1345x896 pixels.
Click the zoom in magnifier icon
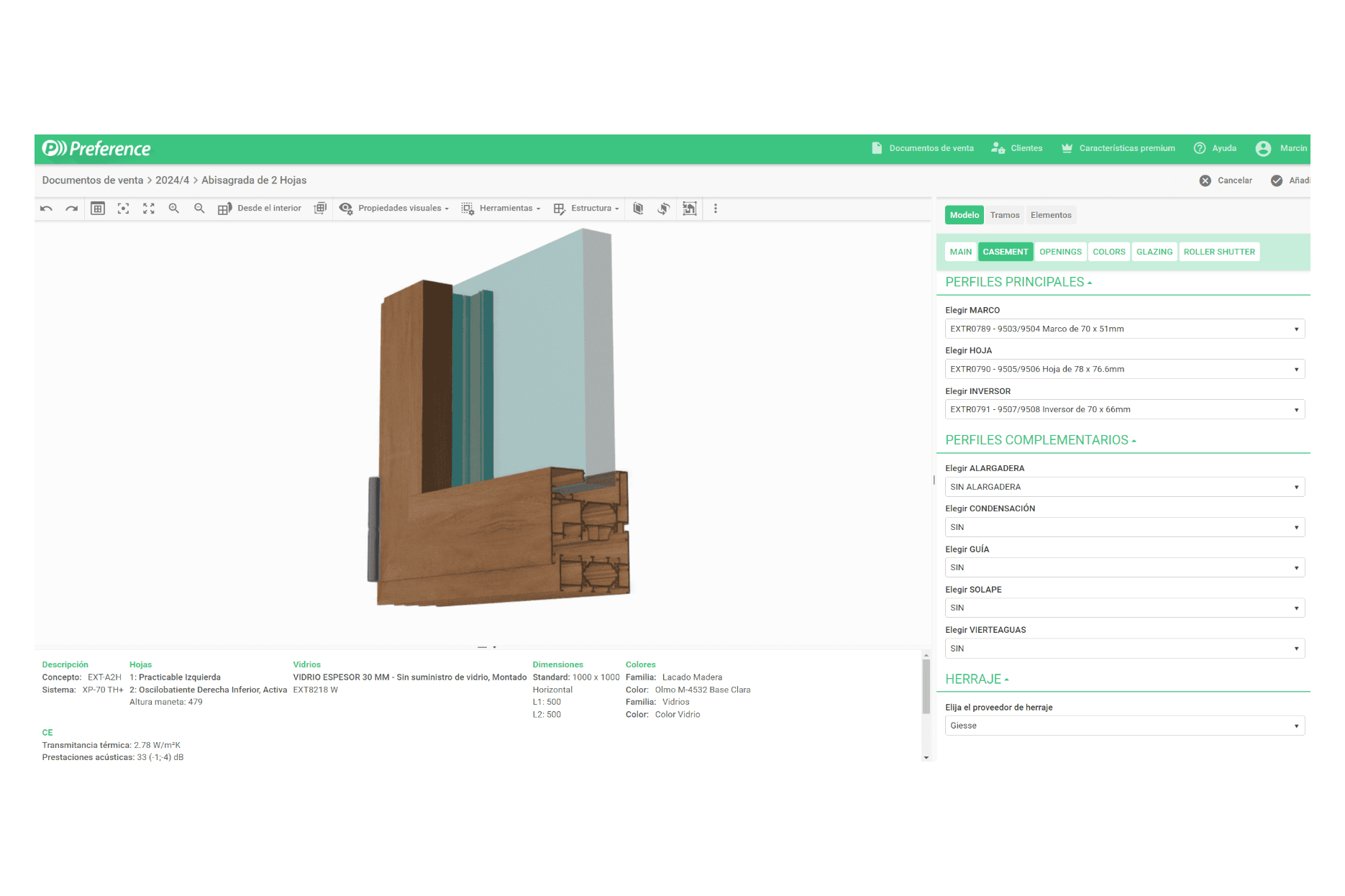pos(173,209)
